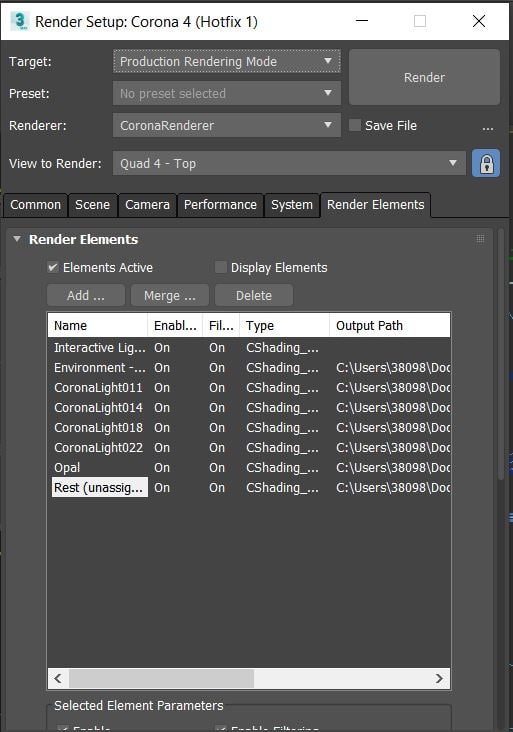
Task: Click the output path of Environment row
Action: [393, 368]
